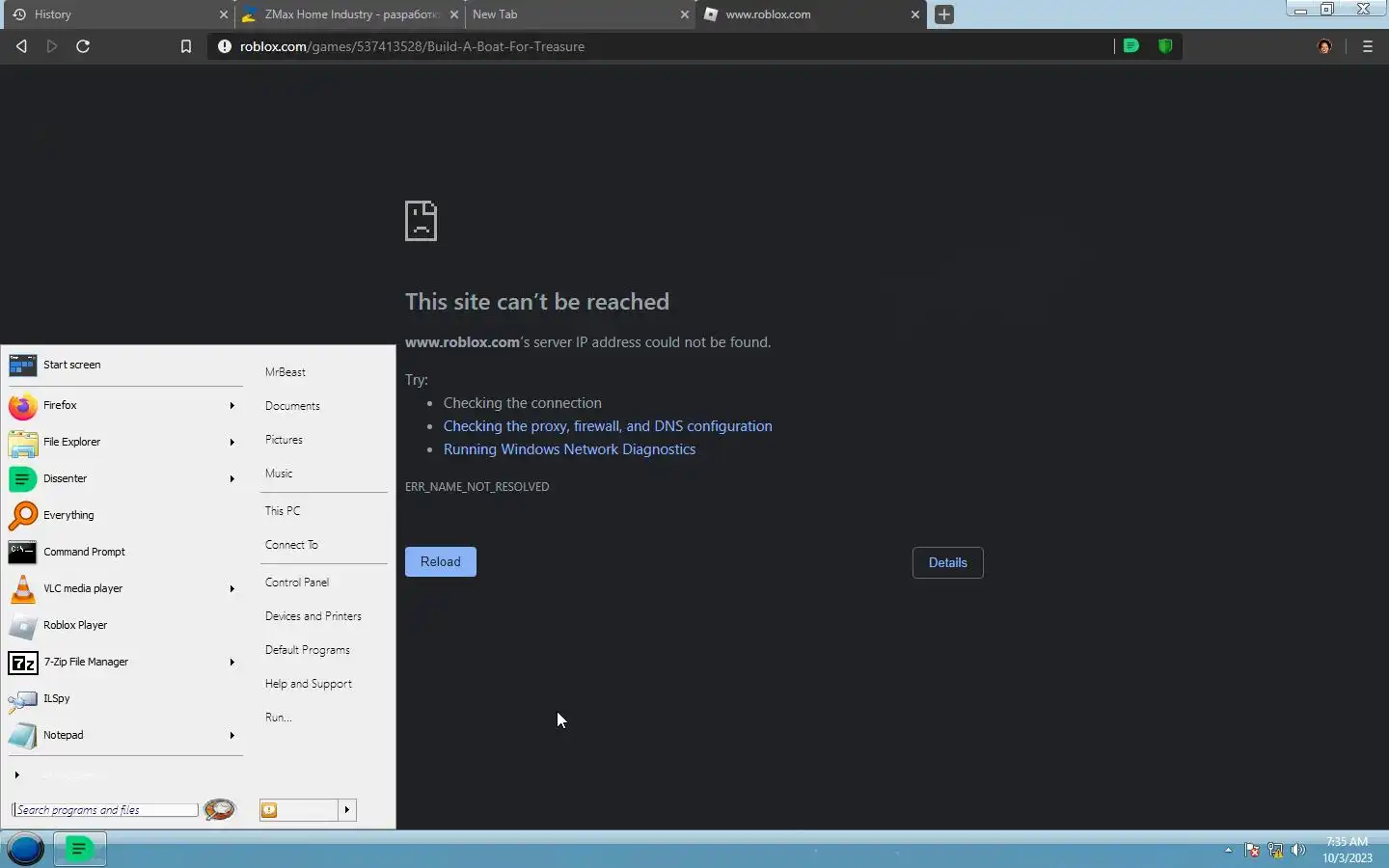Launch Dissenter from start menu

[123, 478]
